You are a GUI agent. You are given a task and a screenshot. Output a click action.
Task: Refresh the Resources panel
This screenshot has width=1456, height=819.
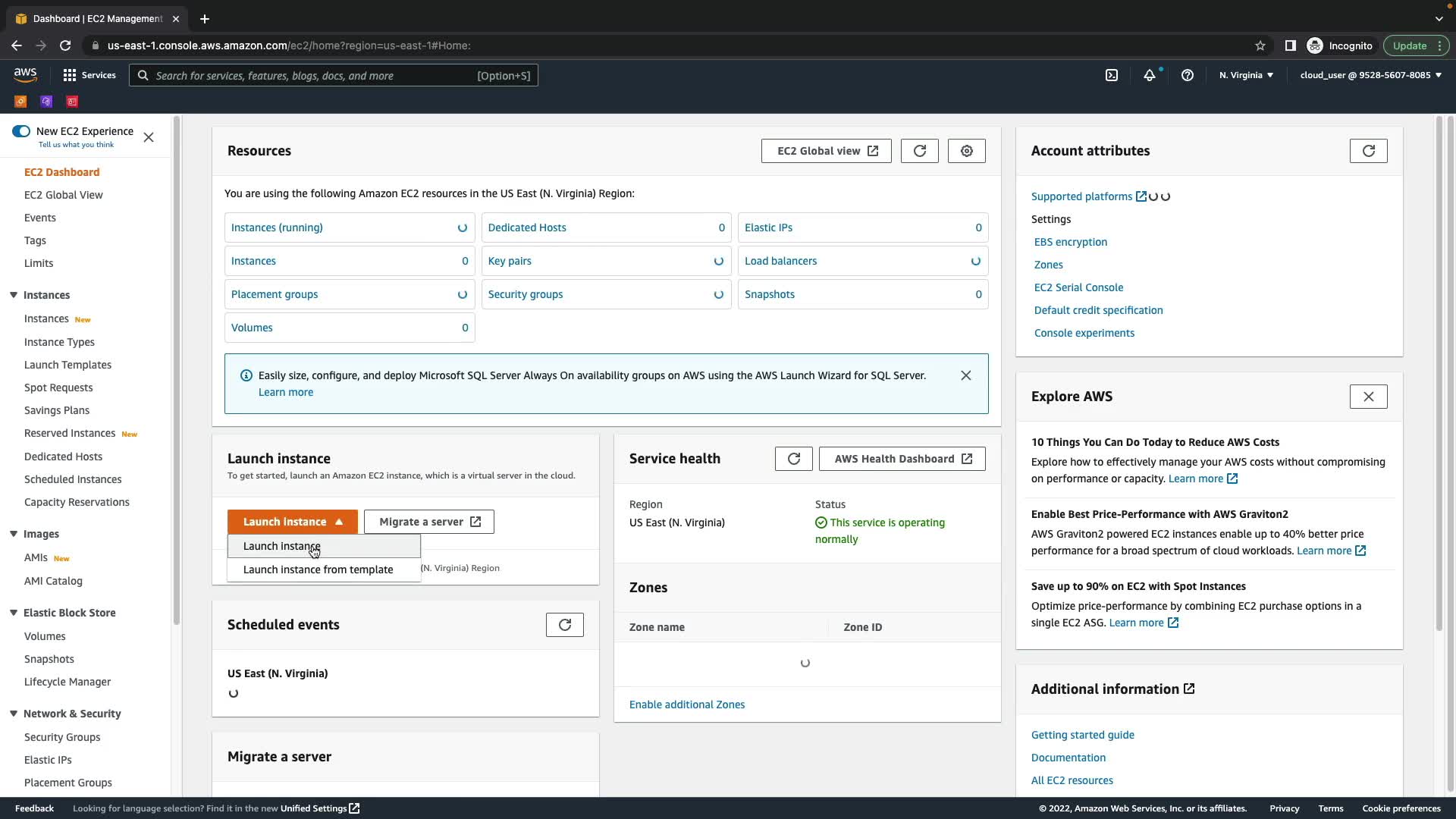(x=919, y=151)
